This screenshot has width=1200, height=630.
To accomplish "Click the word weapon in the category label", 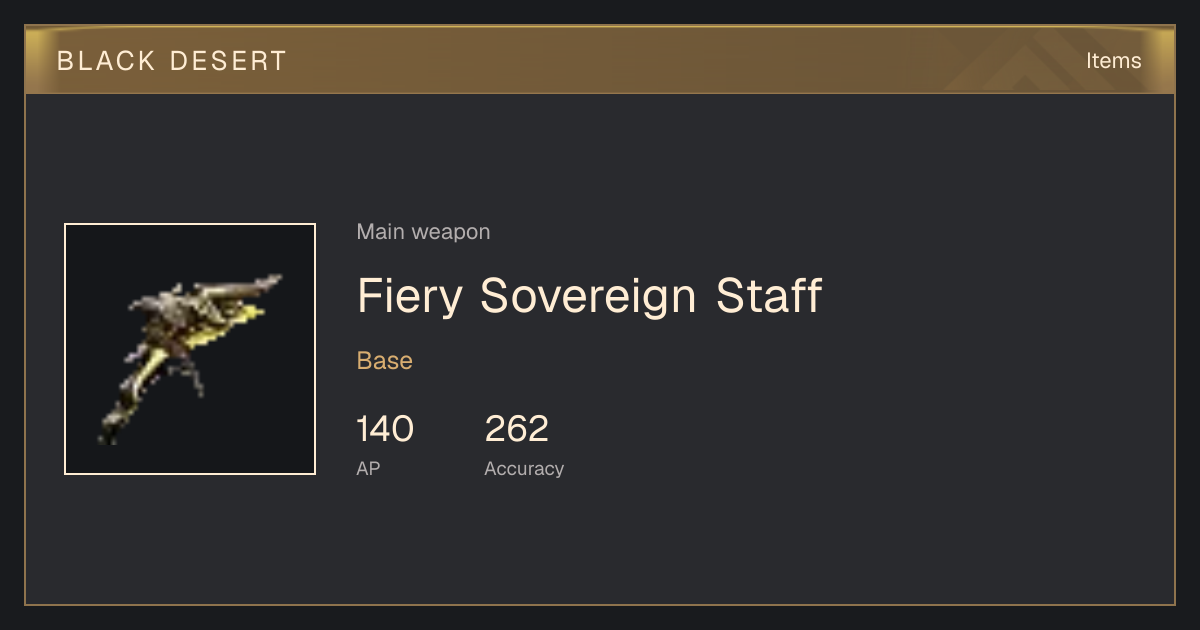I will 451,232.
